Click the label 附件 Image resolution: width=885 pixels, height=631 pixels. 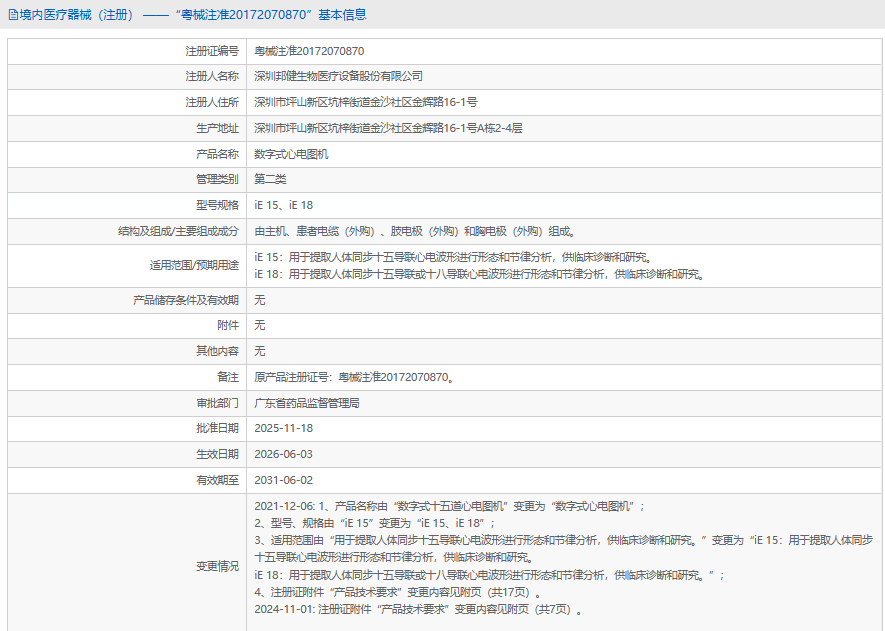click(228, 325)
